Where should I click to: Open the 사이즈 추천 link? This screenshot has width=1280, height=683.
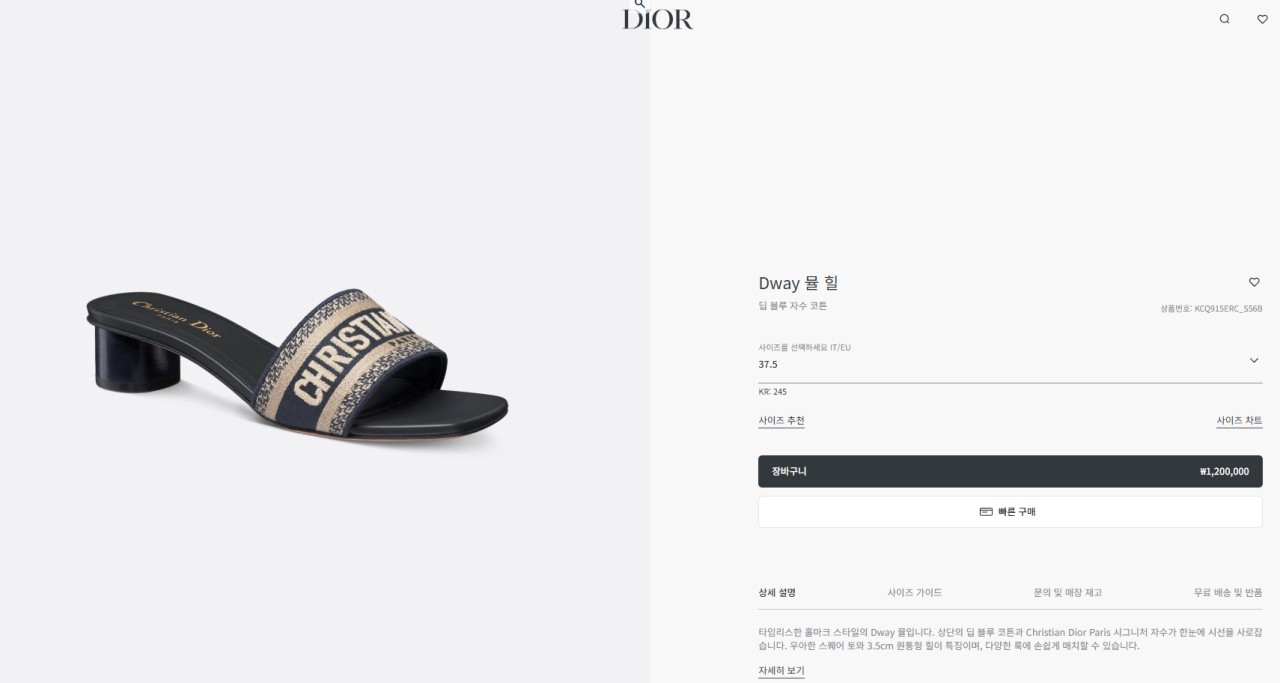[x=781, y=421]
